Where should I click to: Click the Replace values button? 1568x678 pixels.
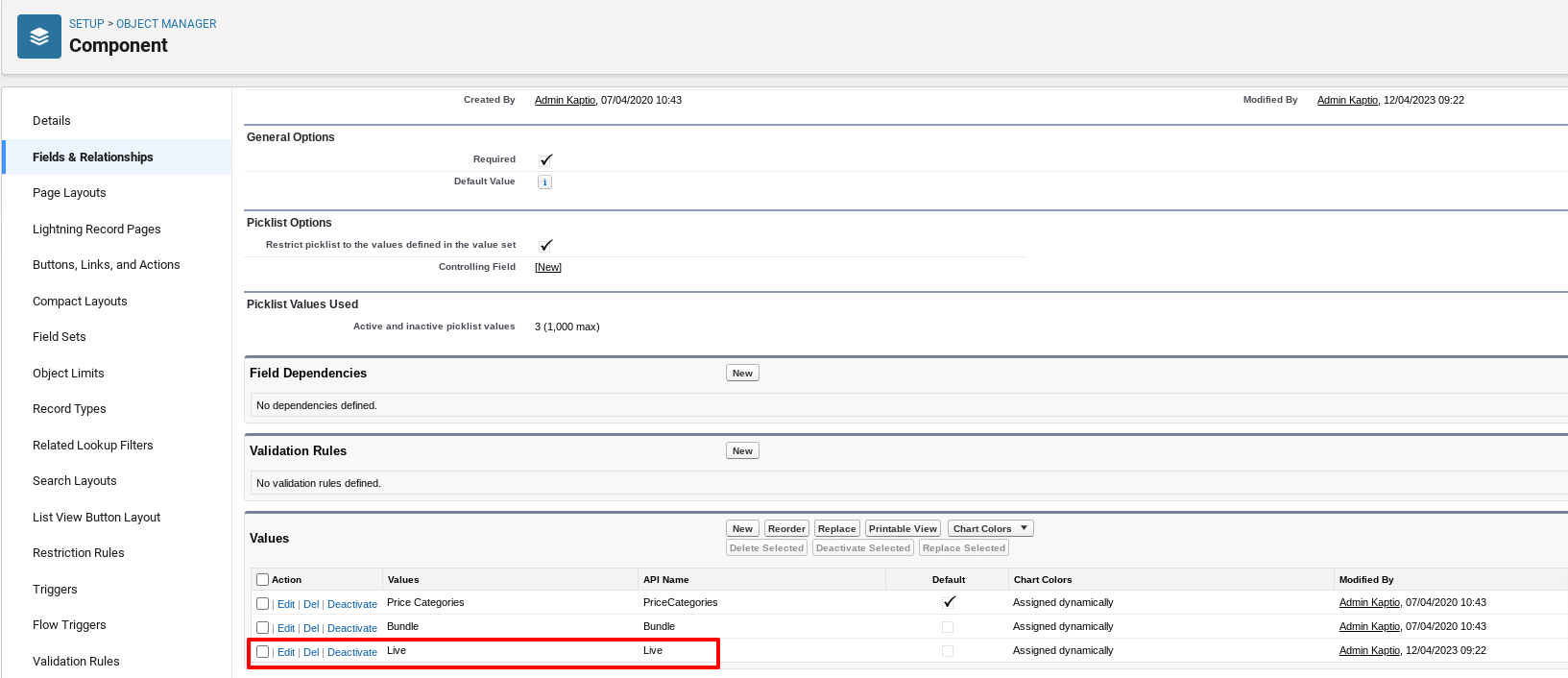tap(836, 529)
